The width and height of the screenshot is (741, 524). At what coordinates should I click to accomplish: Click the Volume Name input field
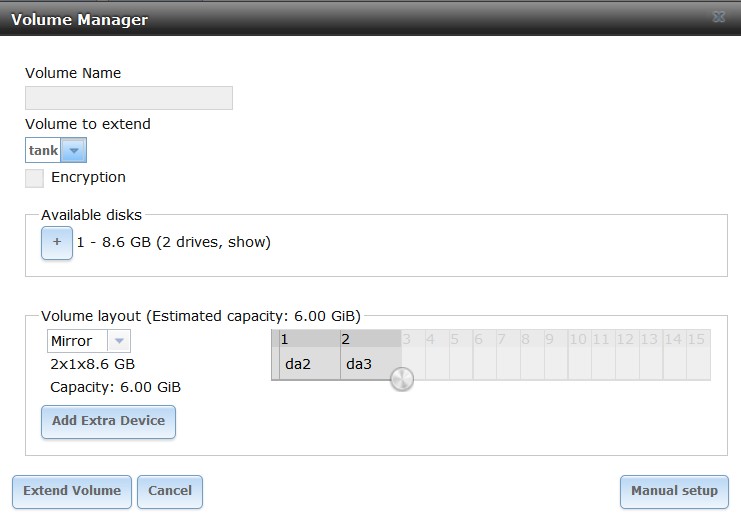pyautogui.click(x=129, y=98)
